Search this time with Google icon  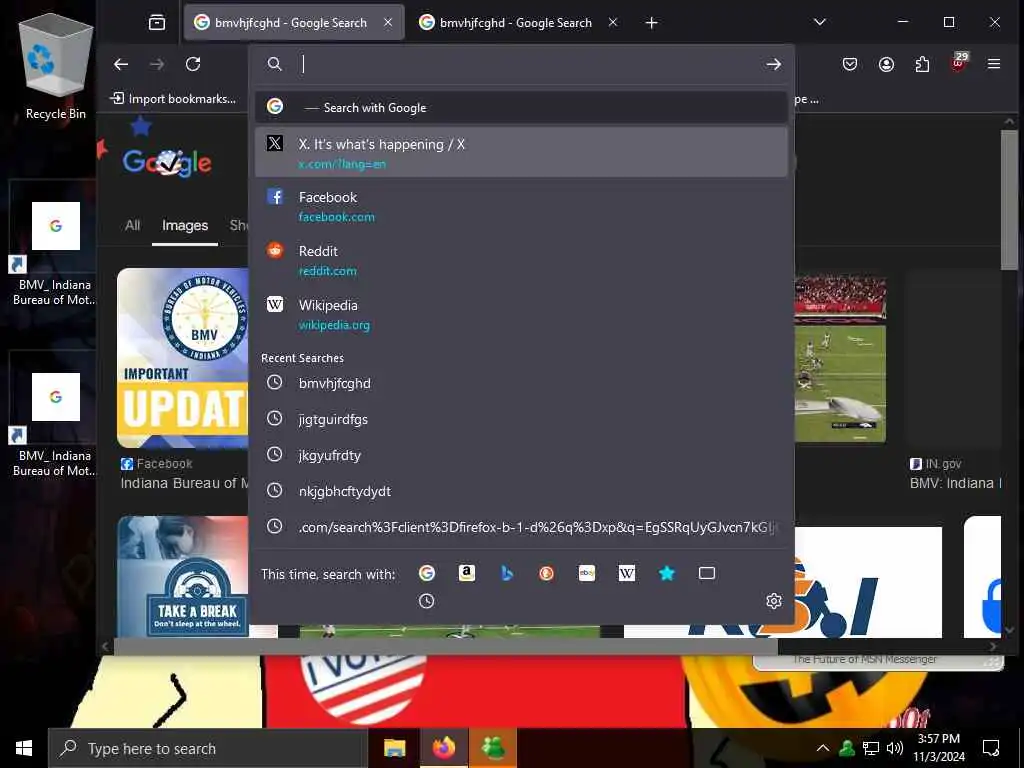(x=426, y=573)
